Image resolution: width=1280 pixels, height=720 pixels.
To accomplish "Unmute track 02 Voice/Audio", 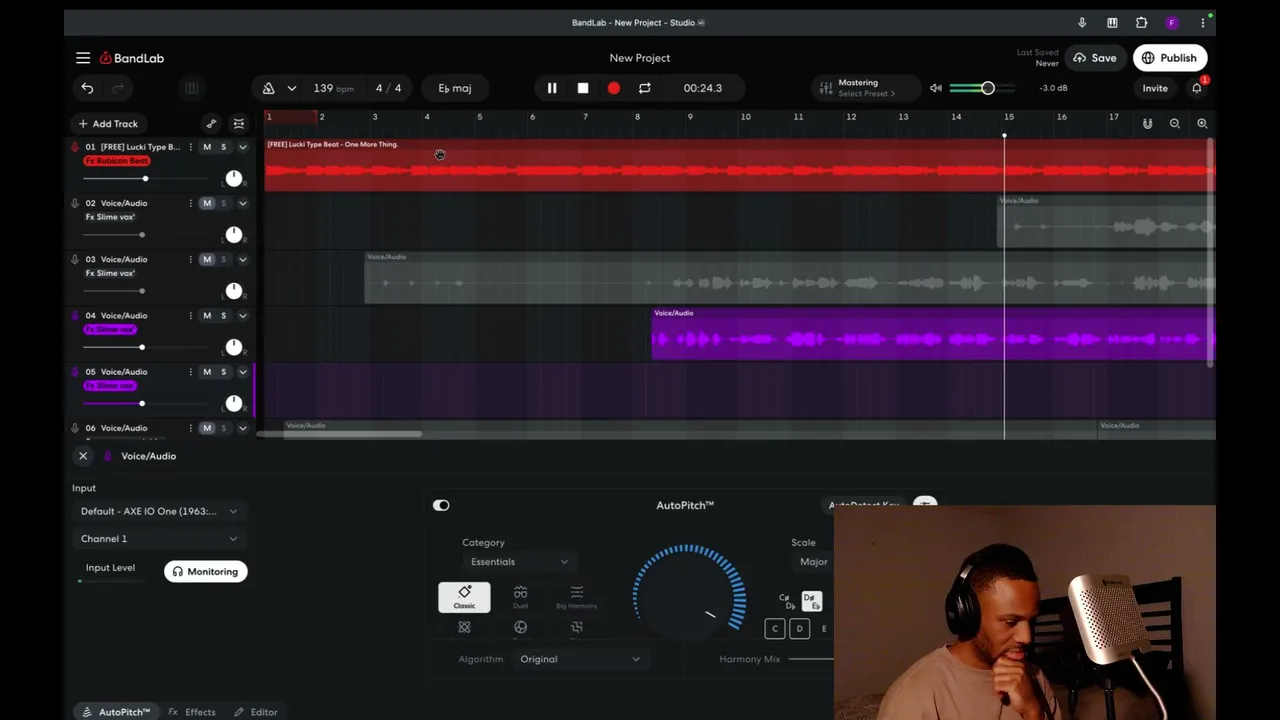I will (x=207, y=203).
